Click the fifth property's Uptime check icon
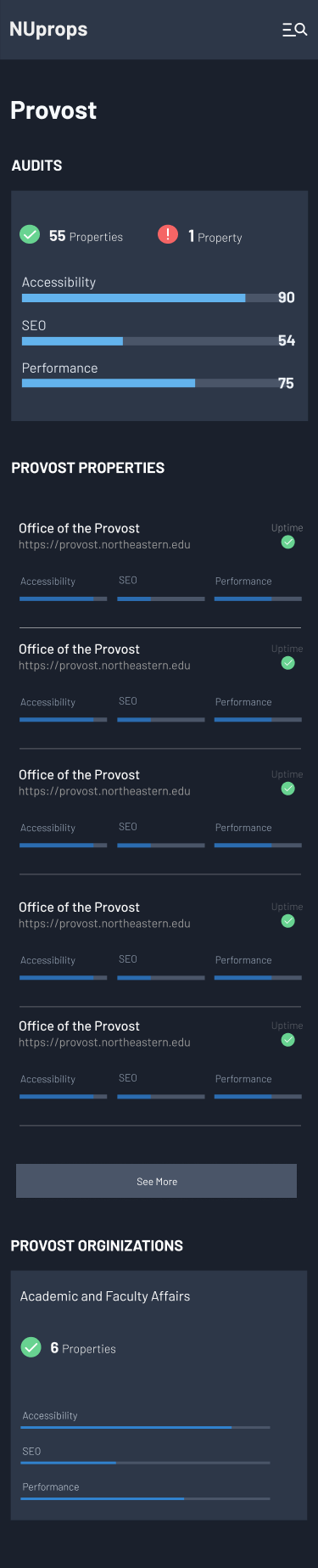The height and width of the screenshot is (1568, 318). click(x=288, y=1040)
